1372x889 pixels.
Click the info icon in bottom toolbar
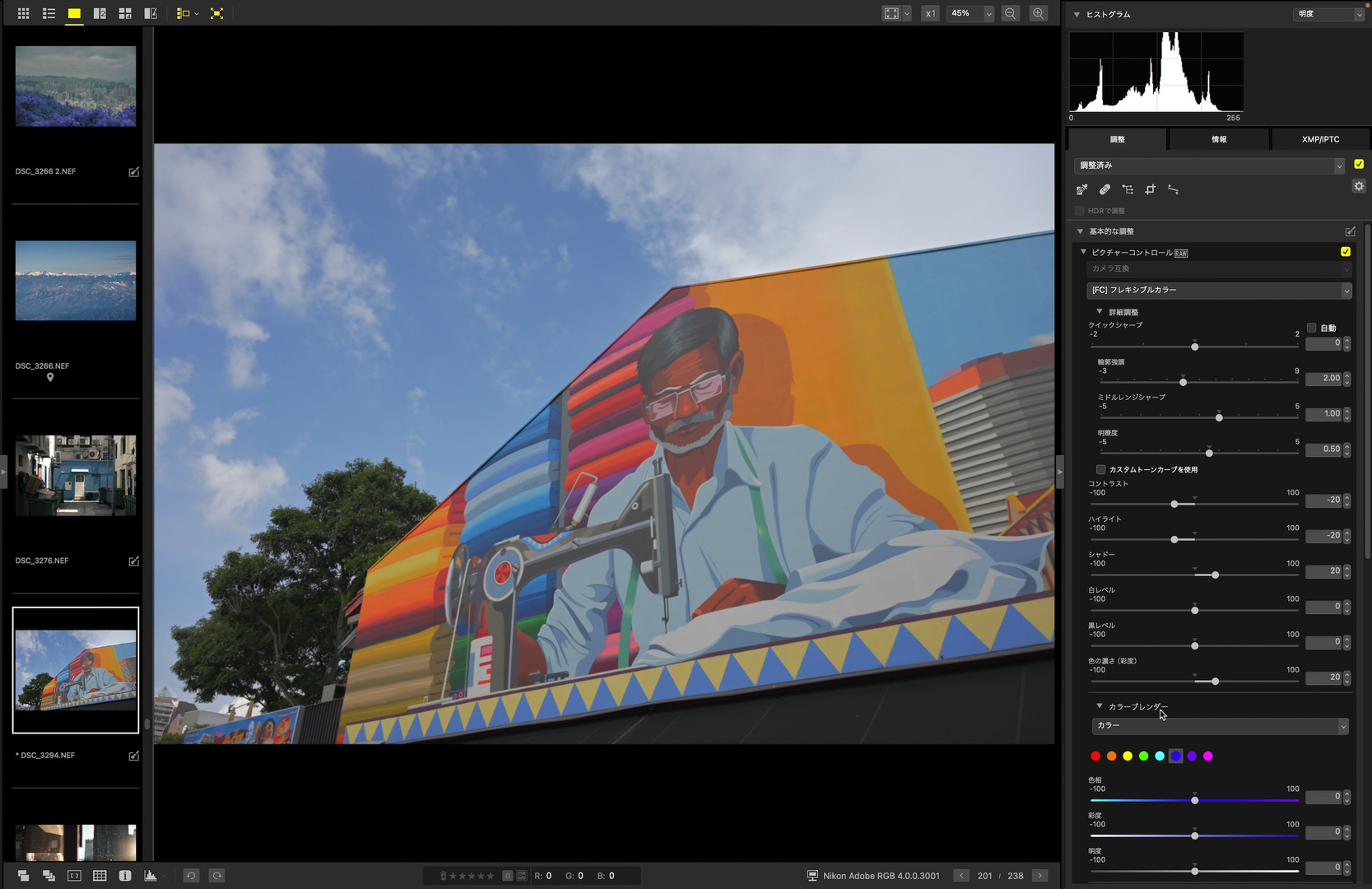click(x=125, y=876)
